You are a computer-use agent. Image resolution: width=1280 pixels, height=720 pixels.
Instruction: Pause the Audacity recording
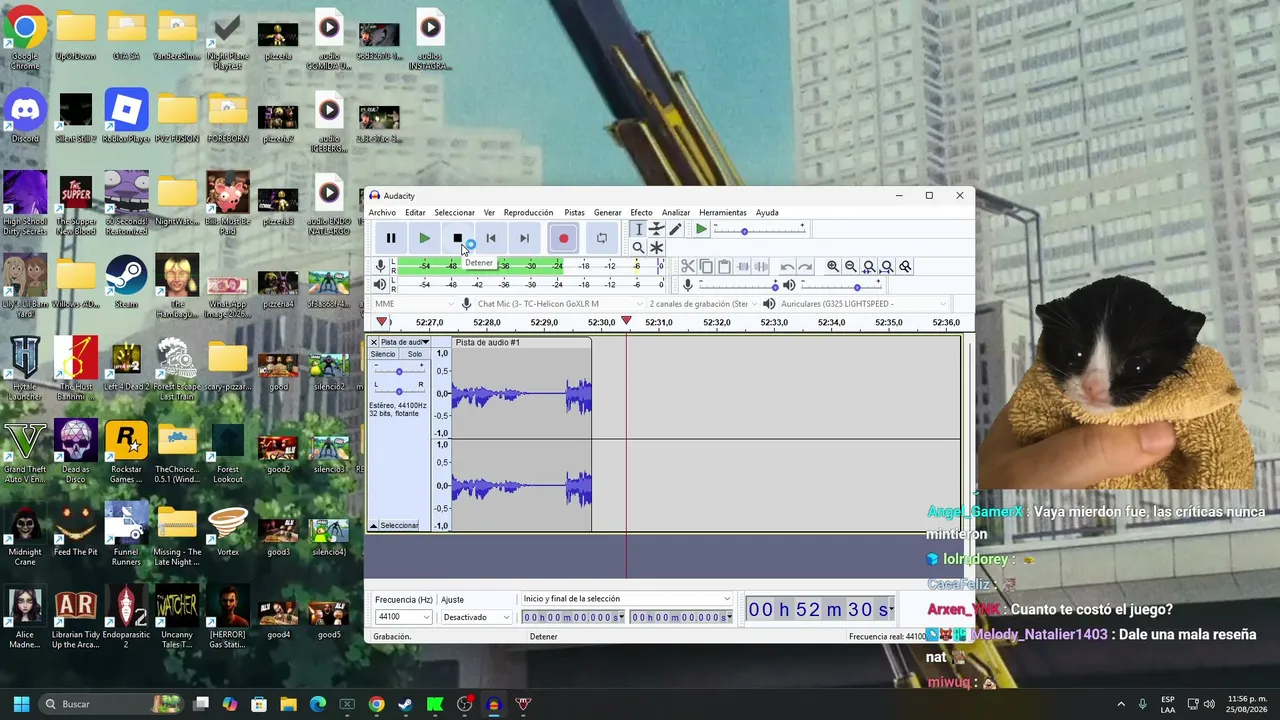(391, 238)
